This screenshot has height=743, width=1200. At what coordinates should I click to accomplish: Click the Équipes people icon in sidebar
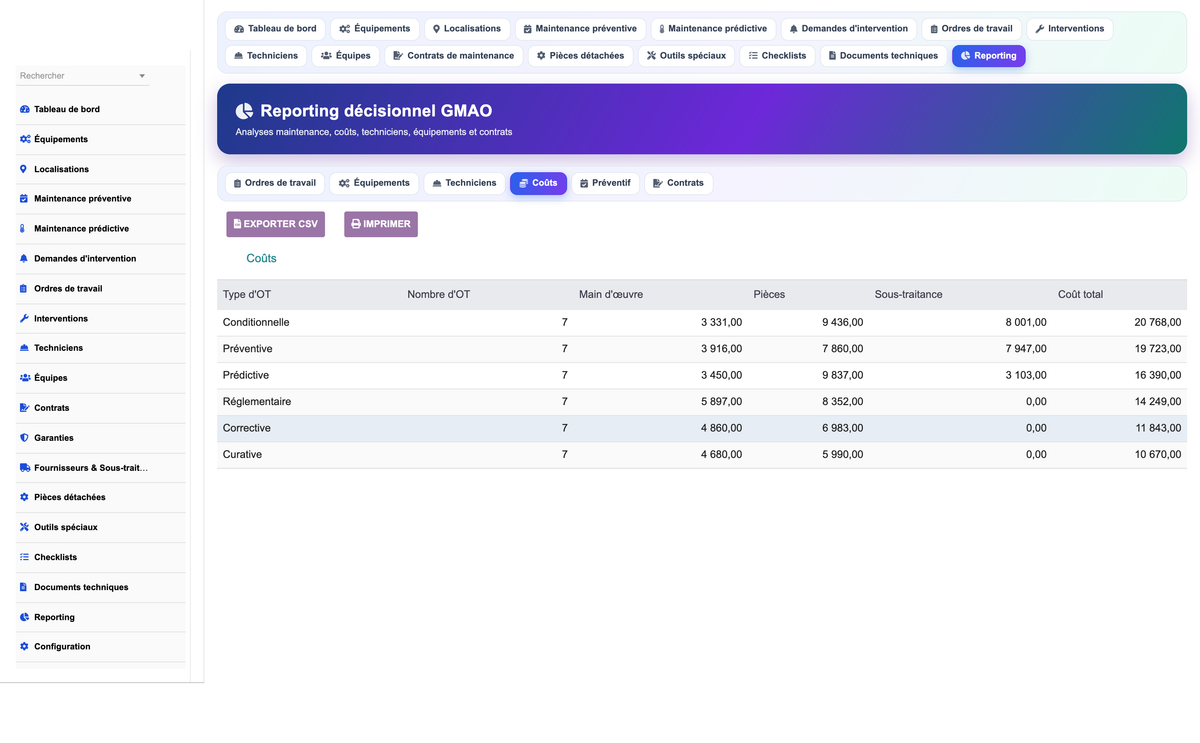(24, 378)
